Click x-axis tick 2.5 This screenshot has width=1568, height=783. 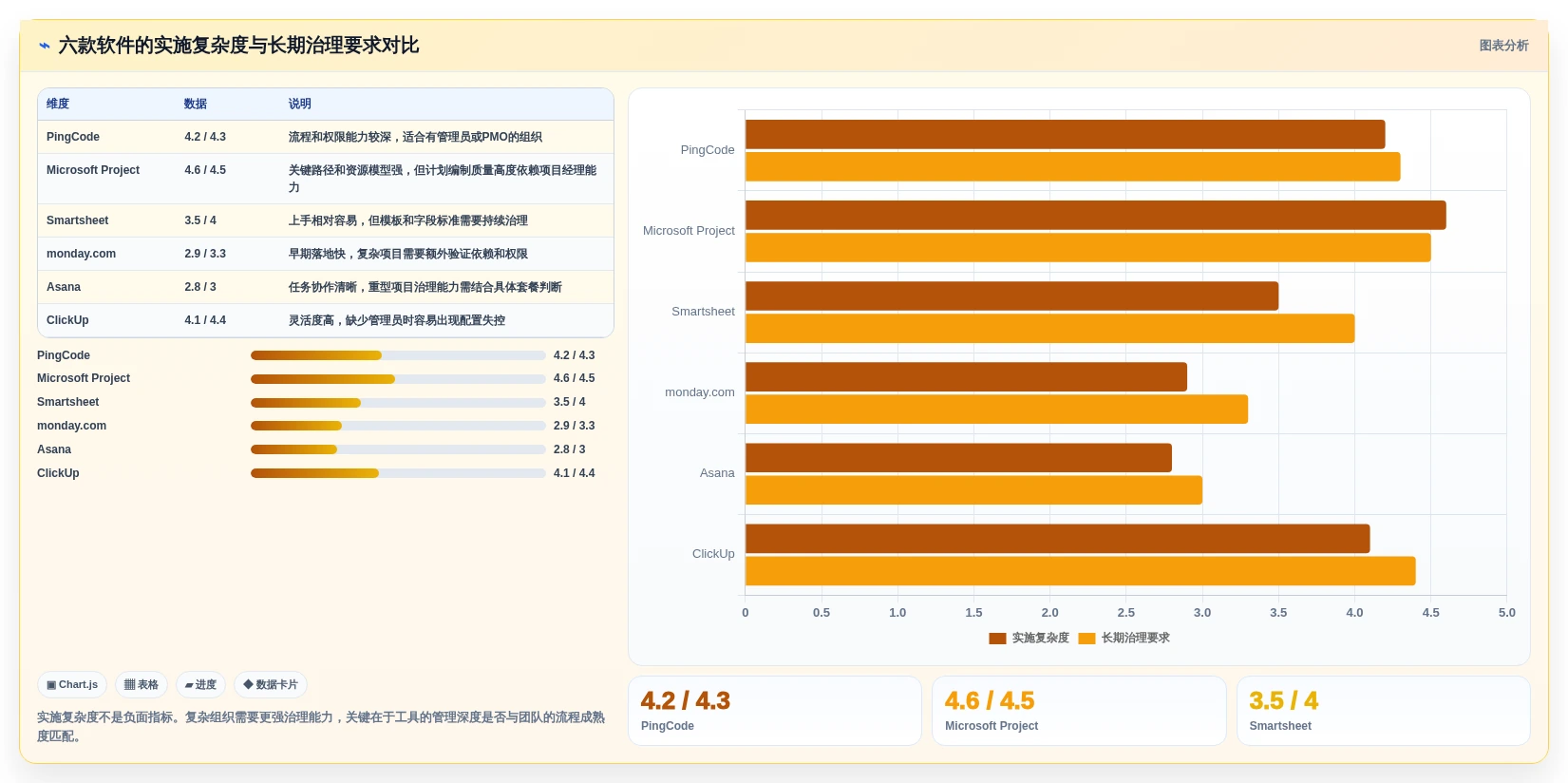tap(1126, 613)
